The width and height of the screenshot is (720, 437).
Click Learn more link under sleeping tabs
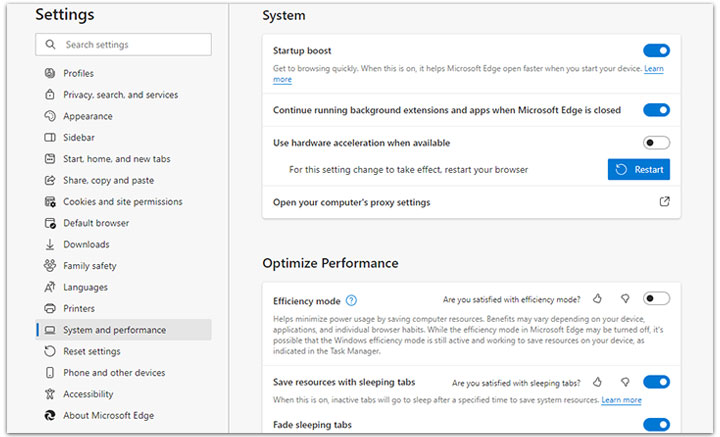point(621,400)
